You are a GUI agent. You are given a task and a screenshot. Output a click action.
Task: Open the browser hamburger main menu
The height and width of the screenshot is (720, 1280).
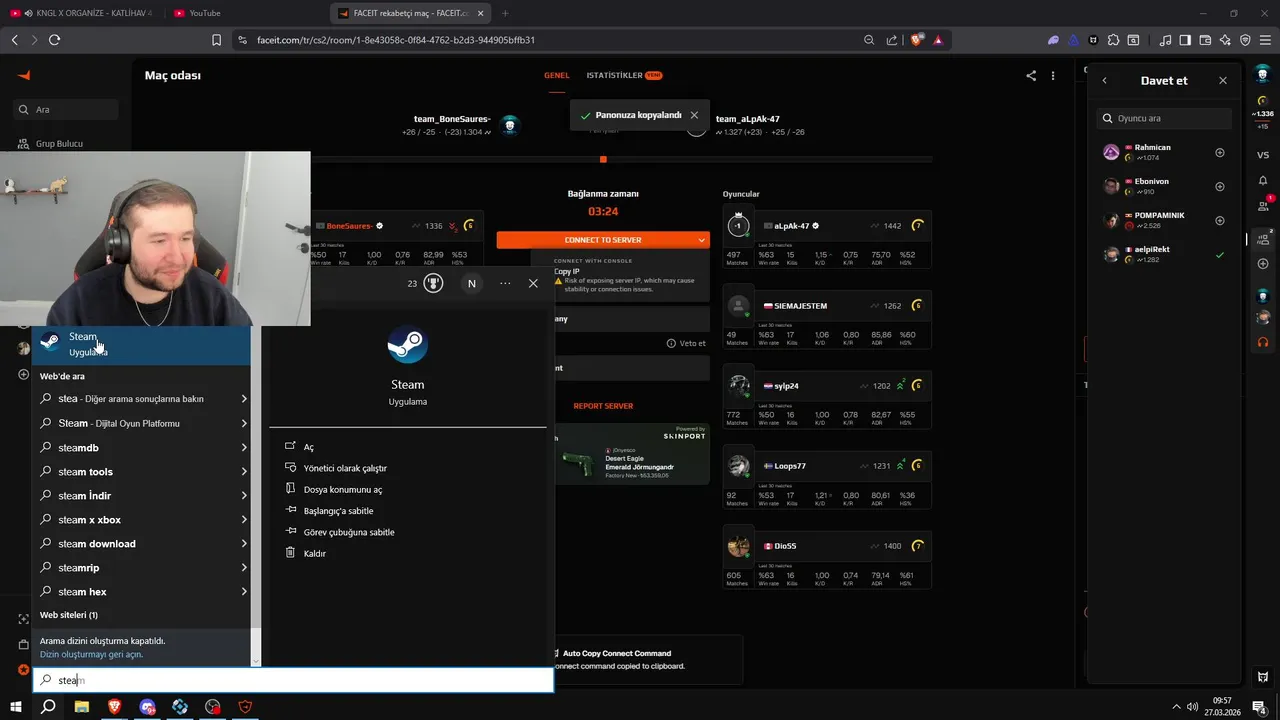[1264, 40]
